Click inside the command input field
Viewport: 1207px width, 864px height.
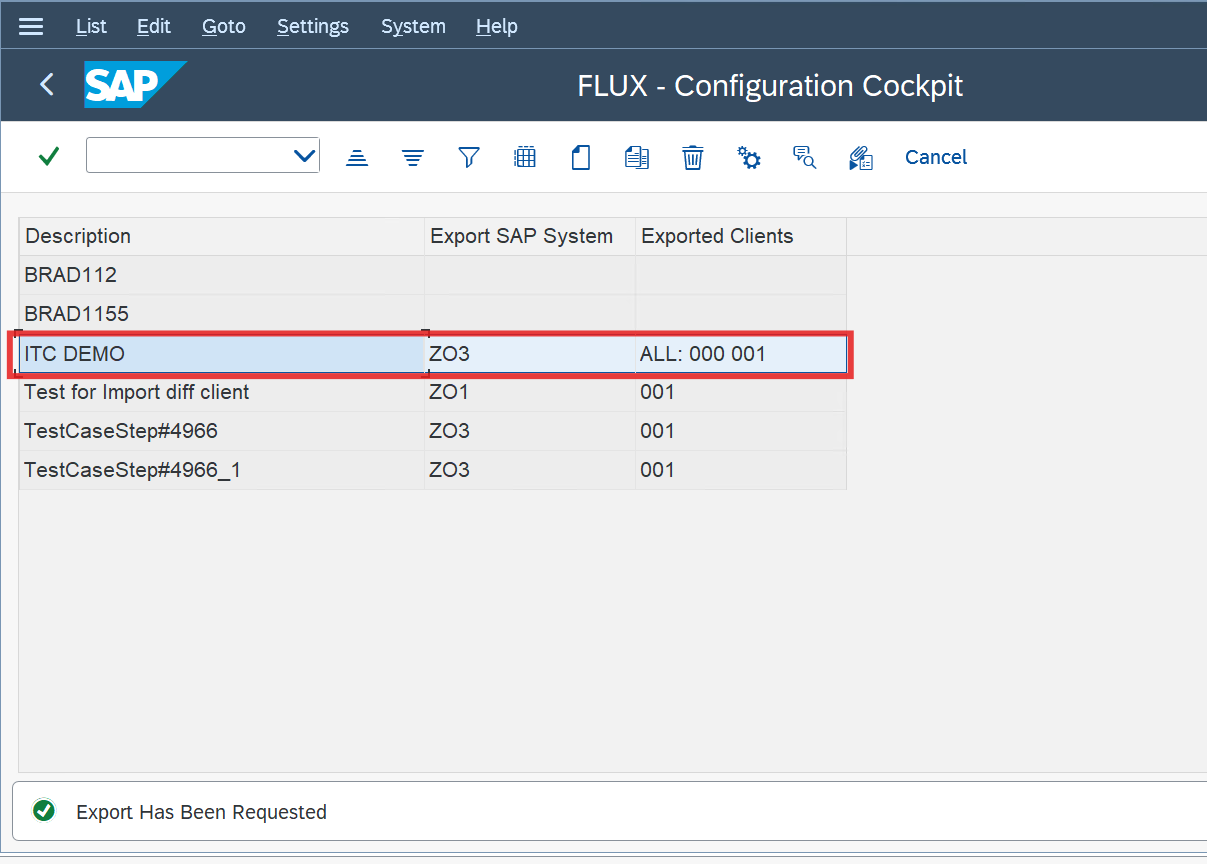[188, 156]
